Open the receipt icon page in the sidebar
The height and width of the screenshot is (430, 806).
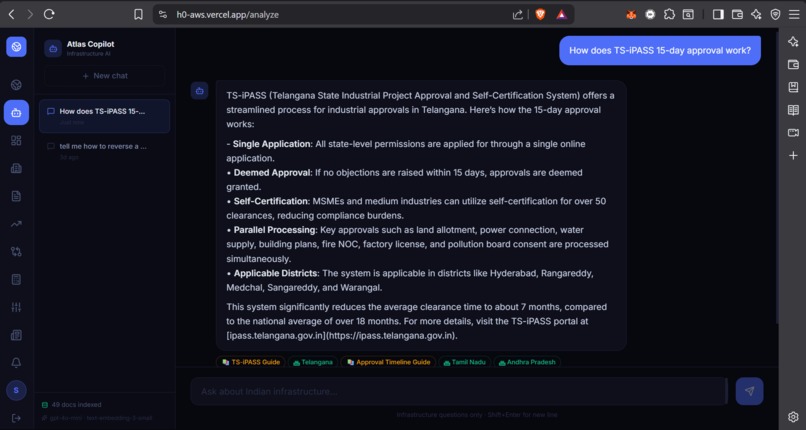pos(16,279)
